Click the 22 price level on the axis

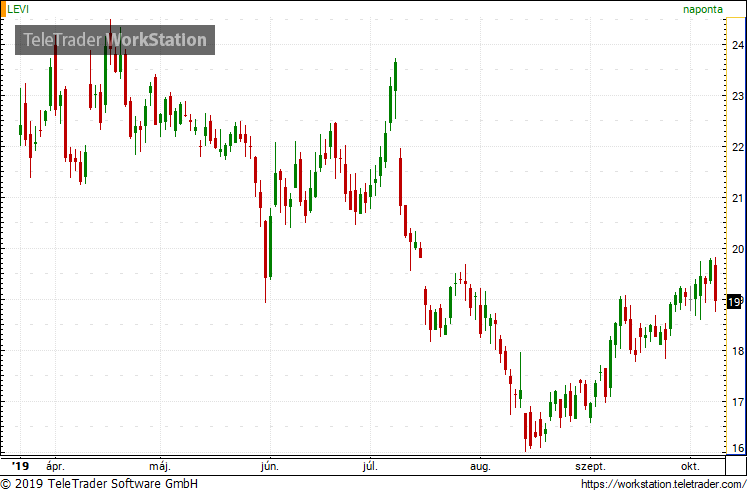coord(738,147)
